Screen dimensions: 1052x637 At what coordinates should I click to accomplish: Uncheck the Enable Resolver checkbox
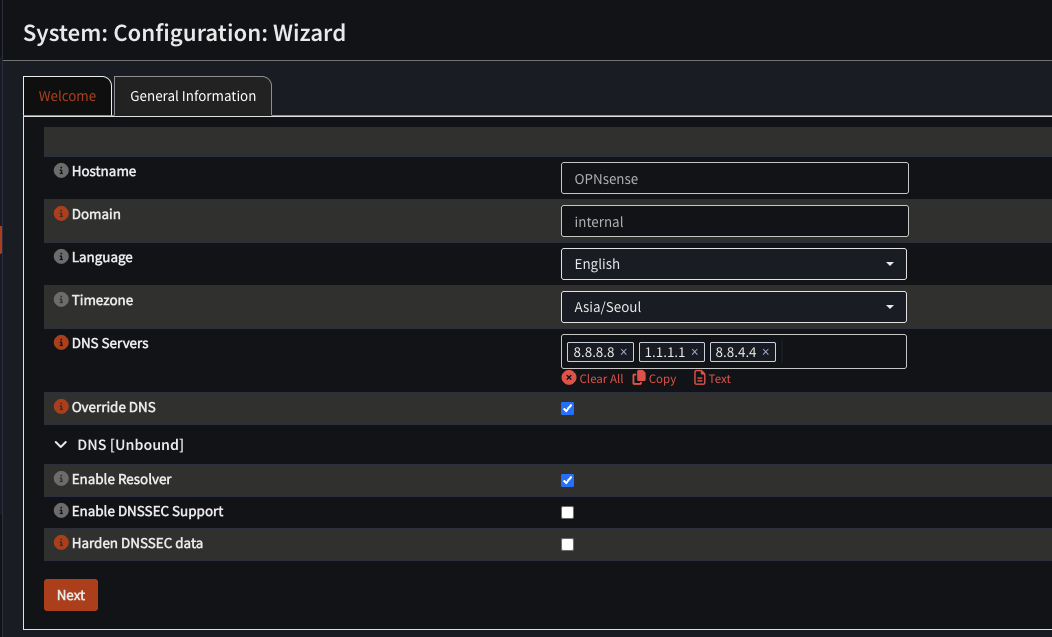[x=568, y=480]
